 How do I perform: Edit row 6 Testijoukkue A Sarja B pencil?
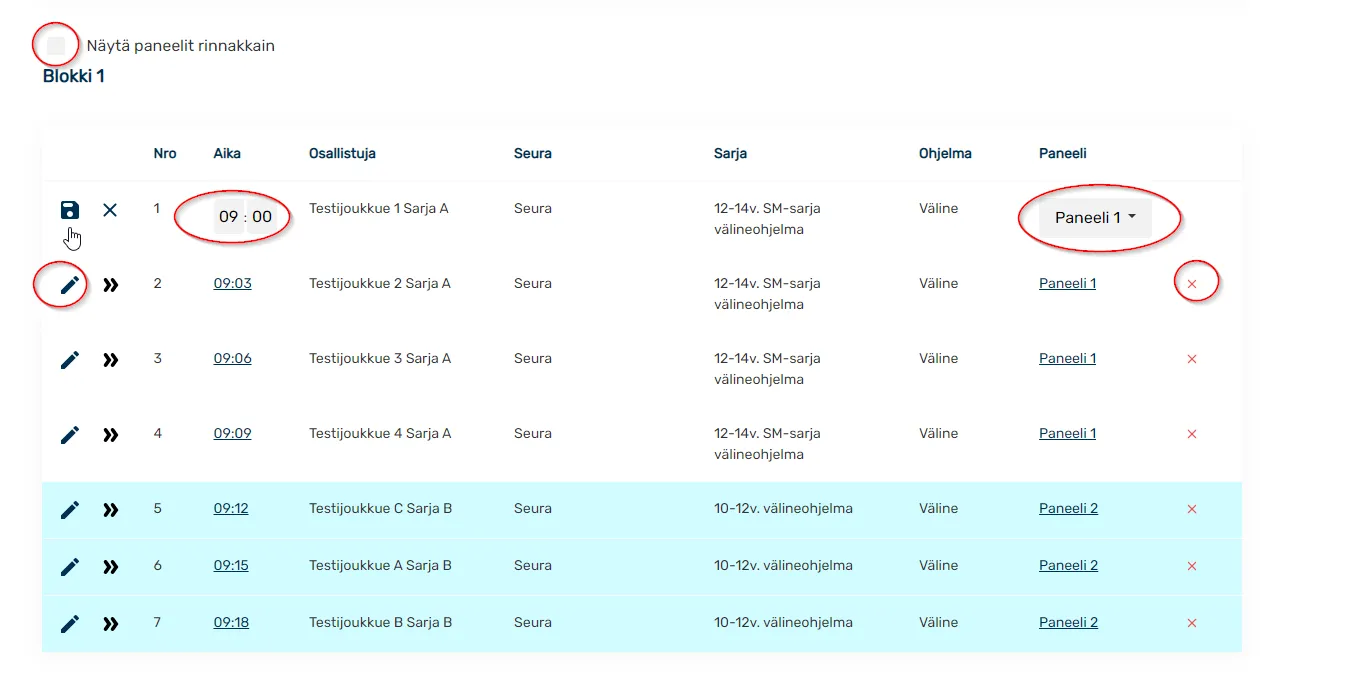70,567
